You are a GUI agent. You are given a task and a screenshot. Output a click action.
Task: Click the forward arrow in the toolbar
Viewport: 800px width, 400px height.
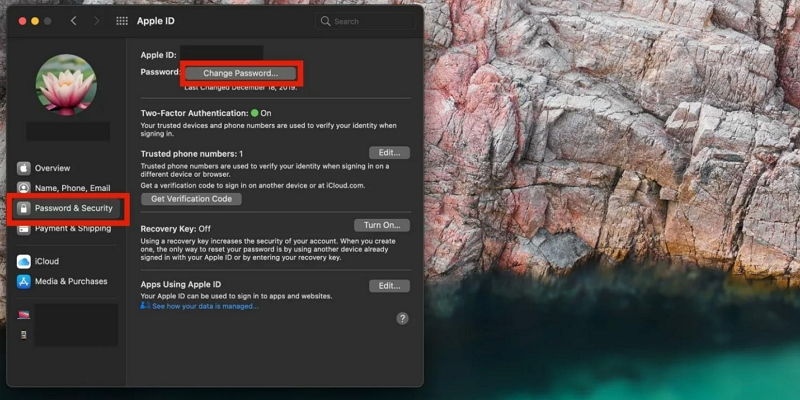tap(96, 21)
